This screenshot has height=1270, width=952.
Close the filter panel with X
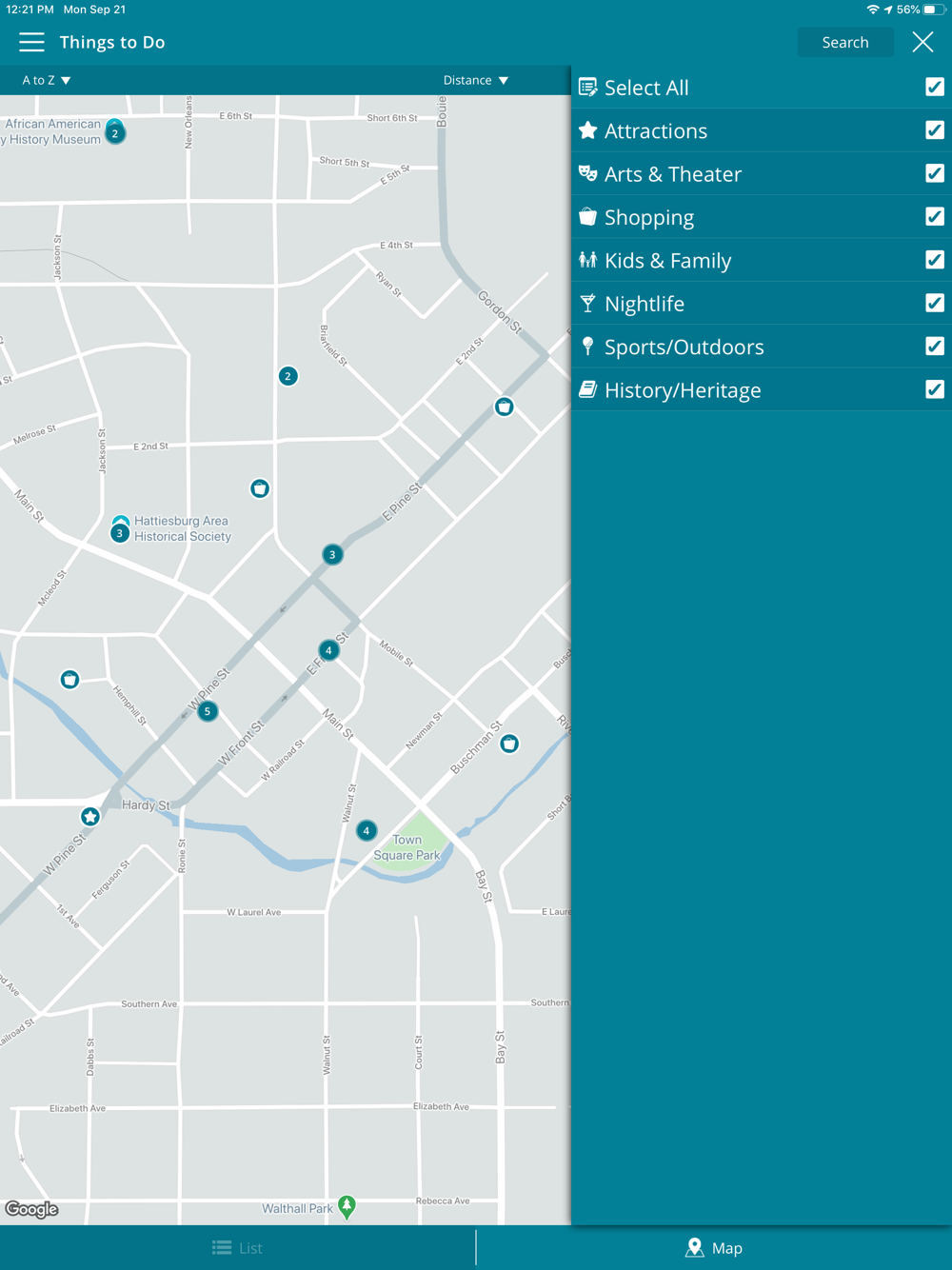pyautogui.click(x=922, y=42)
